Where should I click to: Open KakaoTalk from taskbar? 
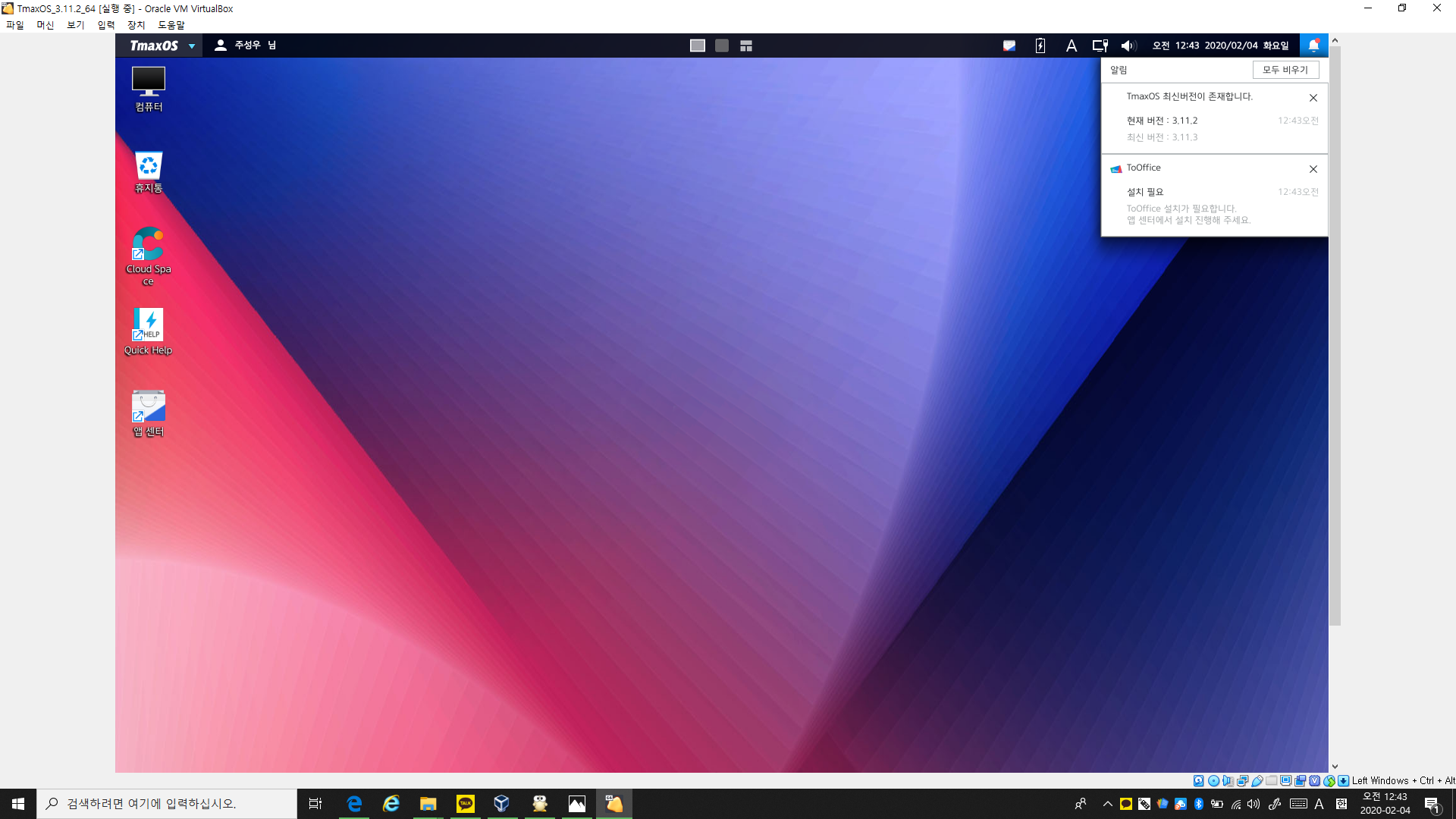click(466, 804)
